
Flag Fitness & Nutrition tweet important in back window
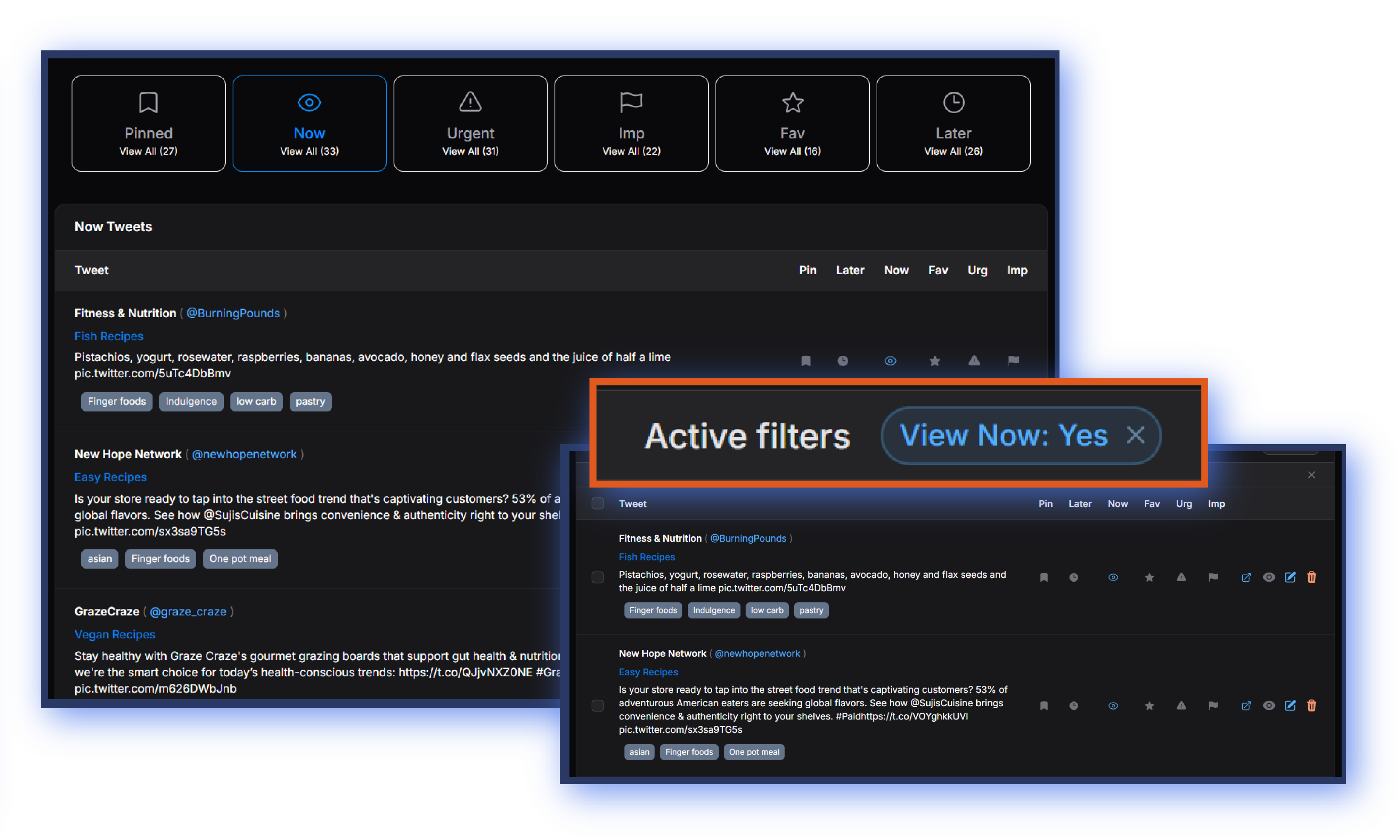pyautogui.click(x=1014, y=360)
